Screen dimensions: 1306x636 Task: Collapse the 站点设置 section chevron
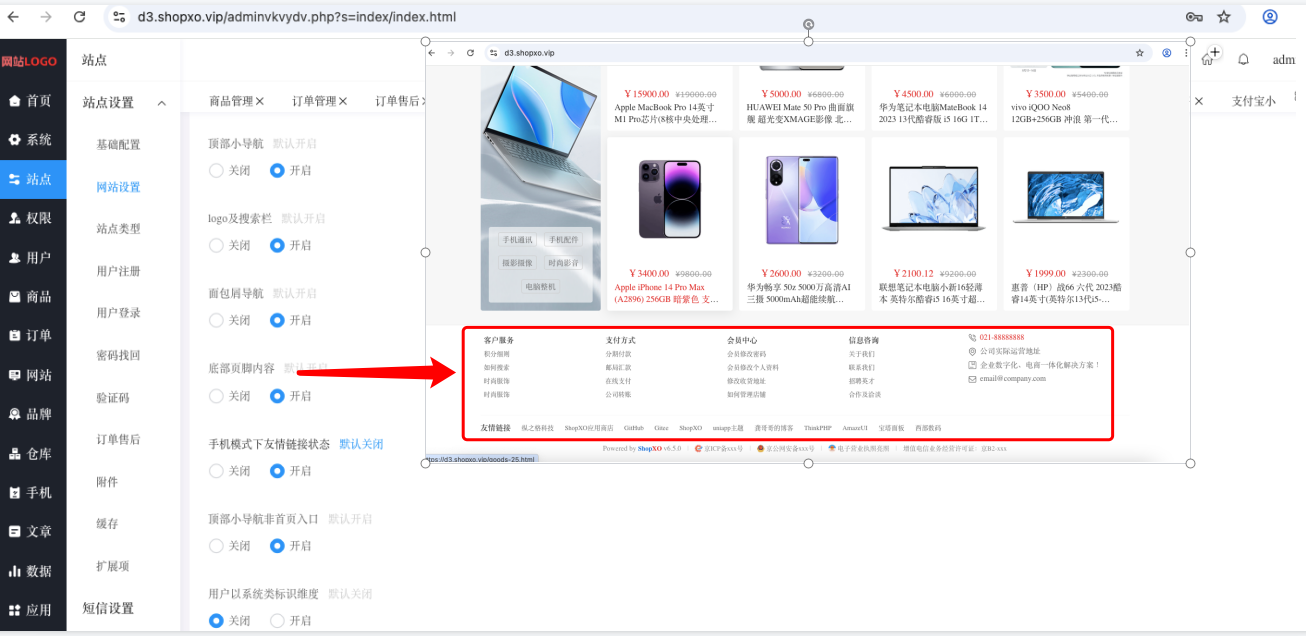161,103
